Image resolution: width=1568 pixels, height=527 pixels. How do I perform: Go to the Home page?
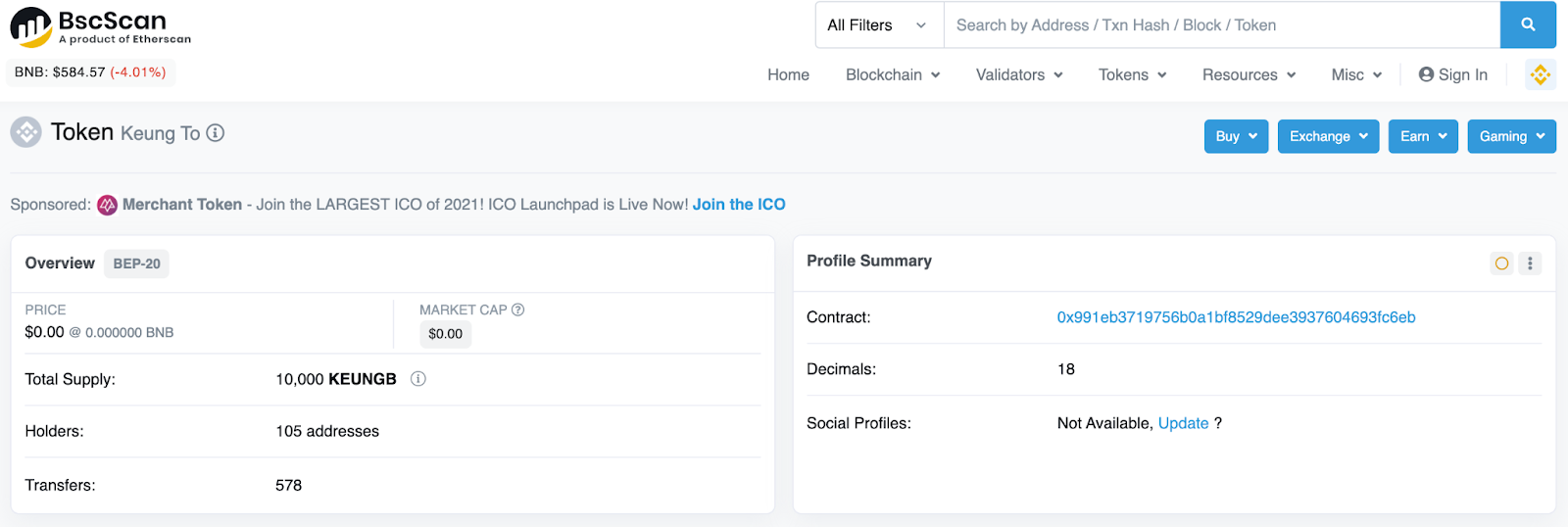[x=789, y=74]
